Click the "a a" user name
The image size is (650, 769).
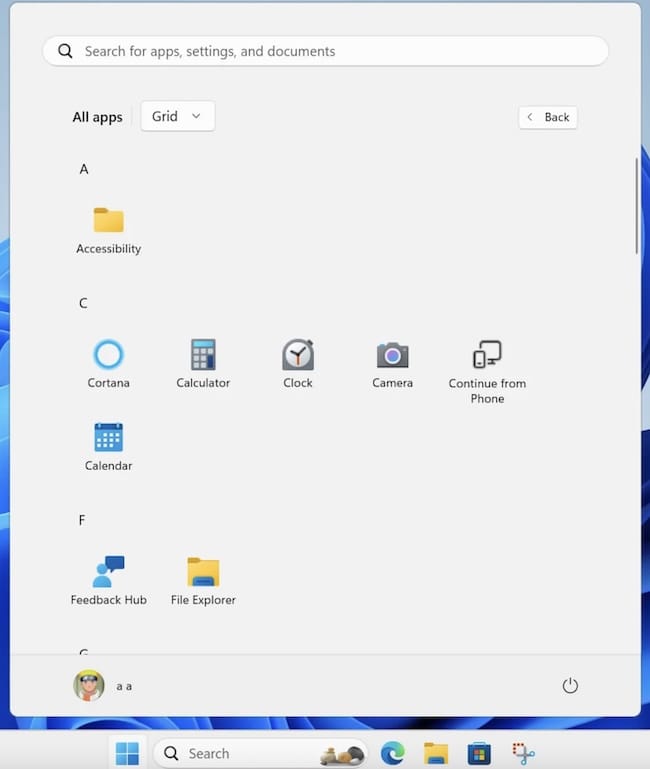(x=124, y=687)
